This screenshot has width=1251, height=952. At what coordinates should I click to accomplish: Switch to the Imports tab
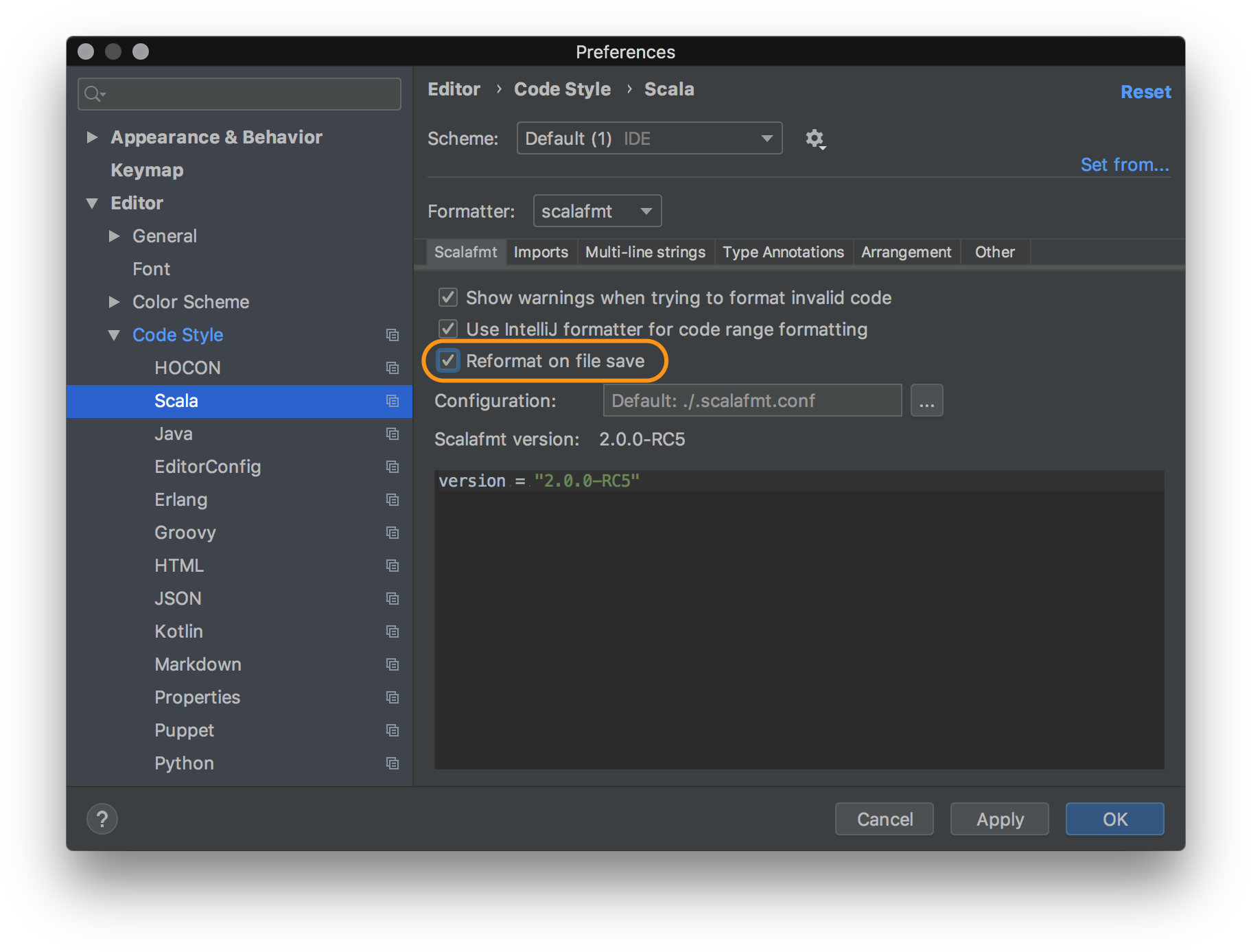[x=541, y=252]
